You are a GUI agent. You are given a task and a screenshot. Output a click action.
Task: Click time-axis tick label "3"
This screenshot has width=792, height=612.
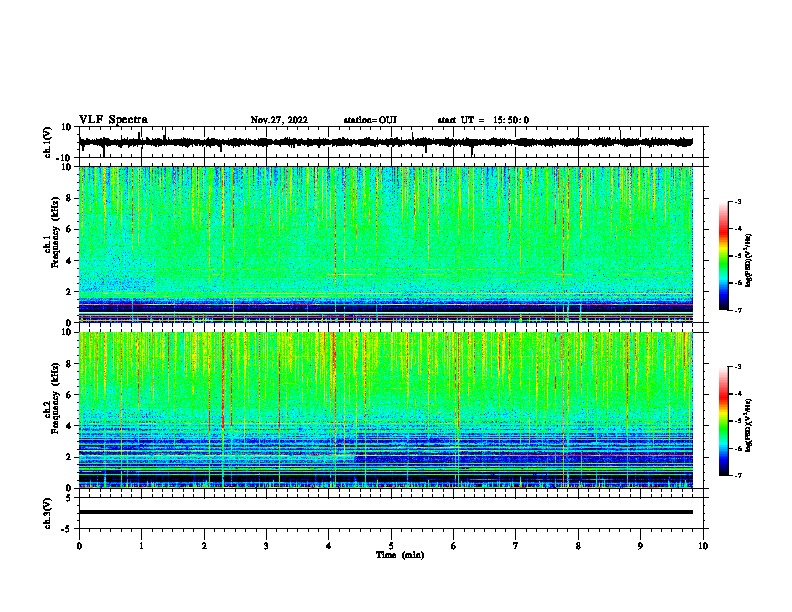(266, 546)
